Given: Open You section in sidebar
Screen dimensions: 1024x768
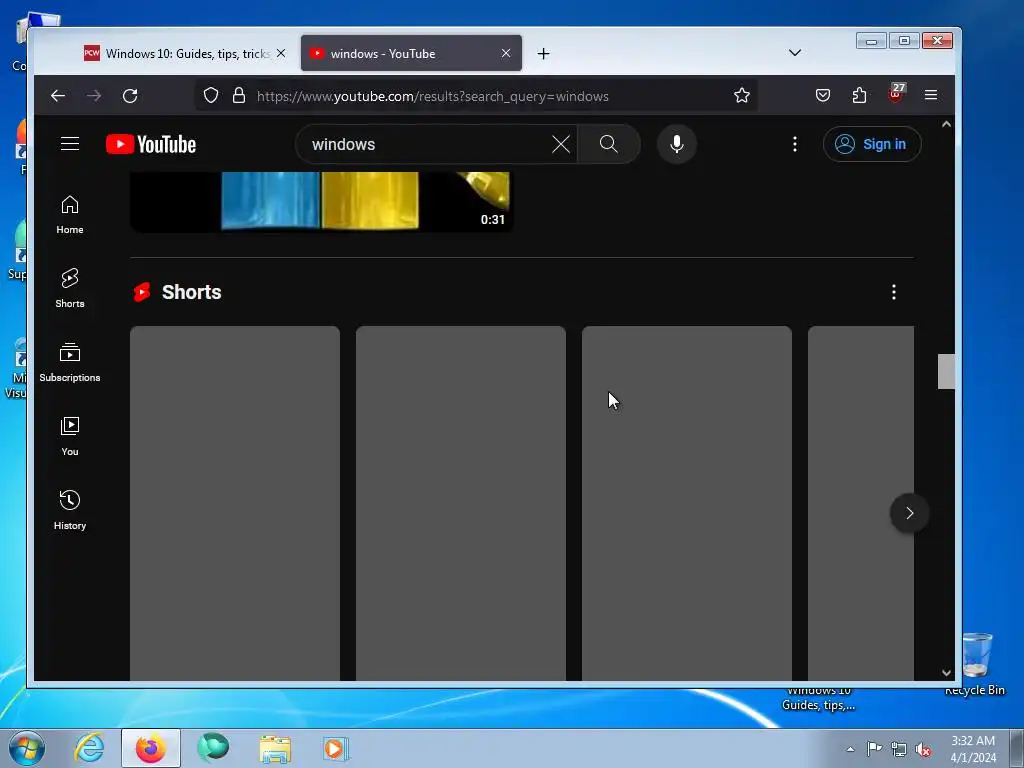Looking at the screenshot, I should 70,436.
